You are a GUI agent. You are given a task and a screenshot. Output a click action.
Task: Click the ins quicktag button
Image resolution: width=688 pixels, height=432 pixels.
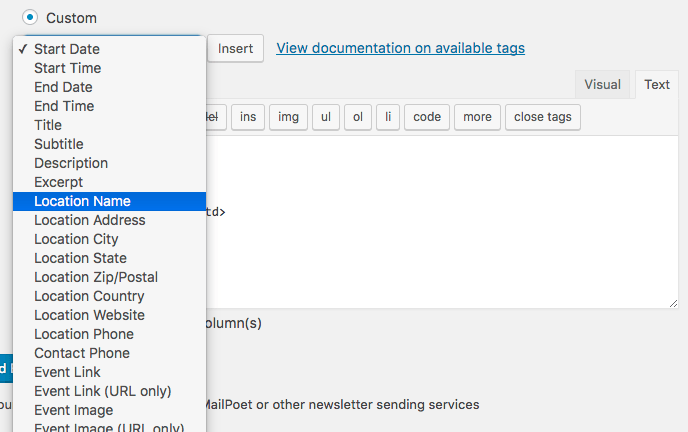(x=248, y=117)
